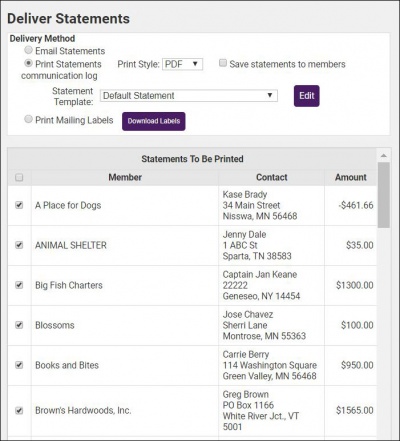Uncheck the ANIMAL SHELTER row checkbox

point(19,245)
